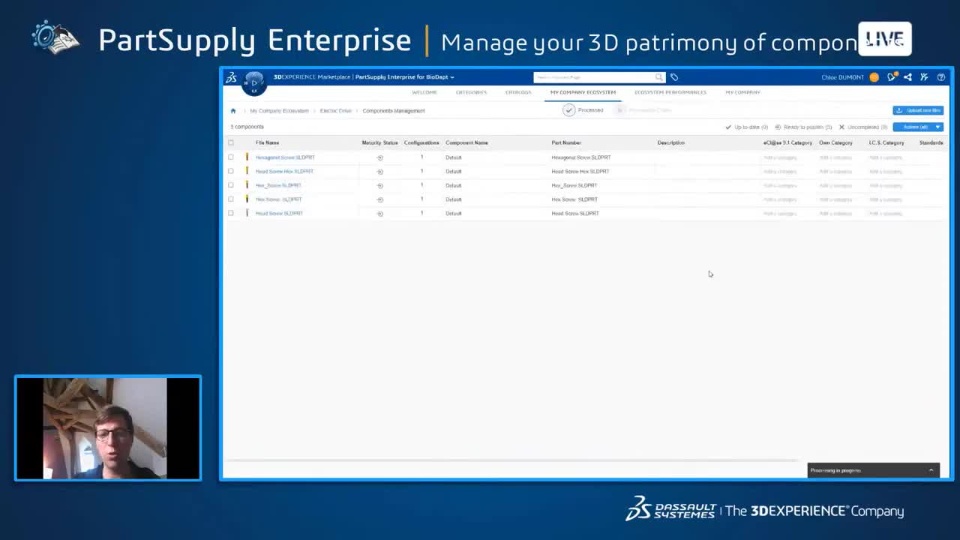Click the Chloe DUMONT user name
This screenshot has height=540, width=960.
pyautogui.click(x=842, y=78)
